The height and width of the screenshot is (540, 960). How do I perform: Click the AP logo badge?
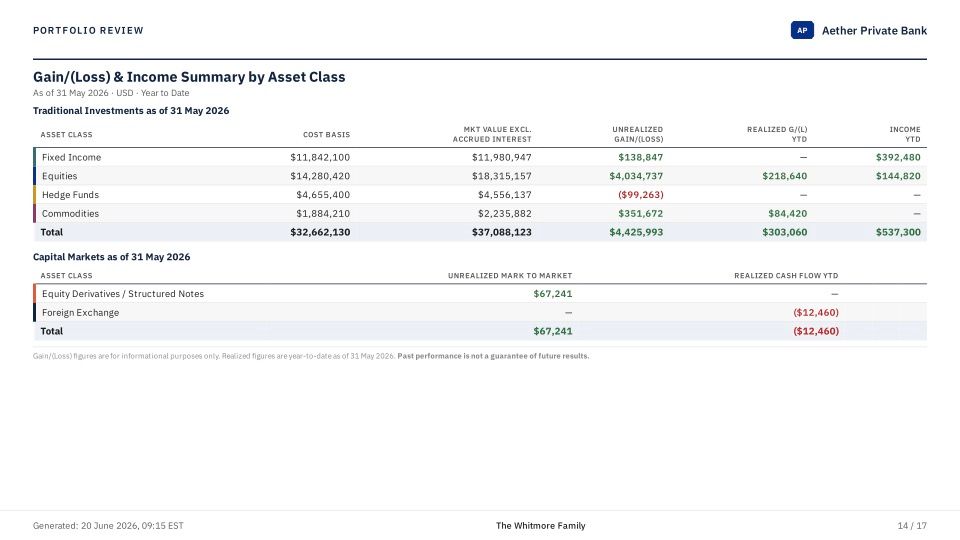(802, 30)
